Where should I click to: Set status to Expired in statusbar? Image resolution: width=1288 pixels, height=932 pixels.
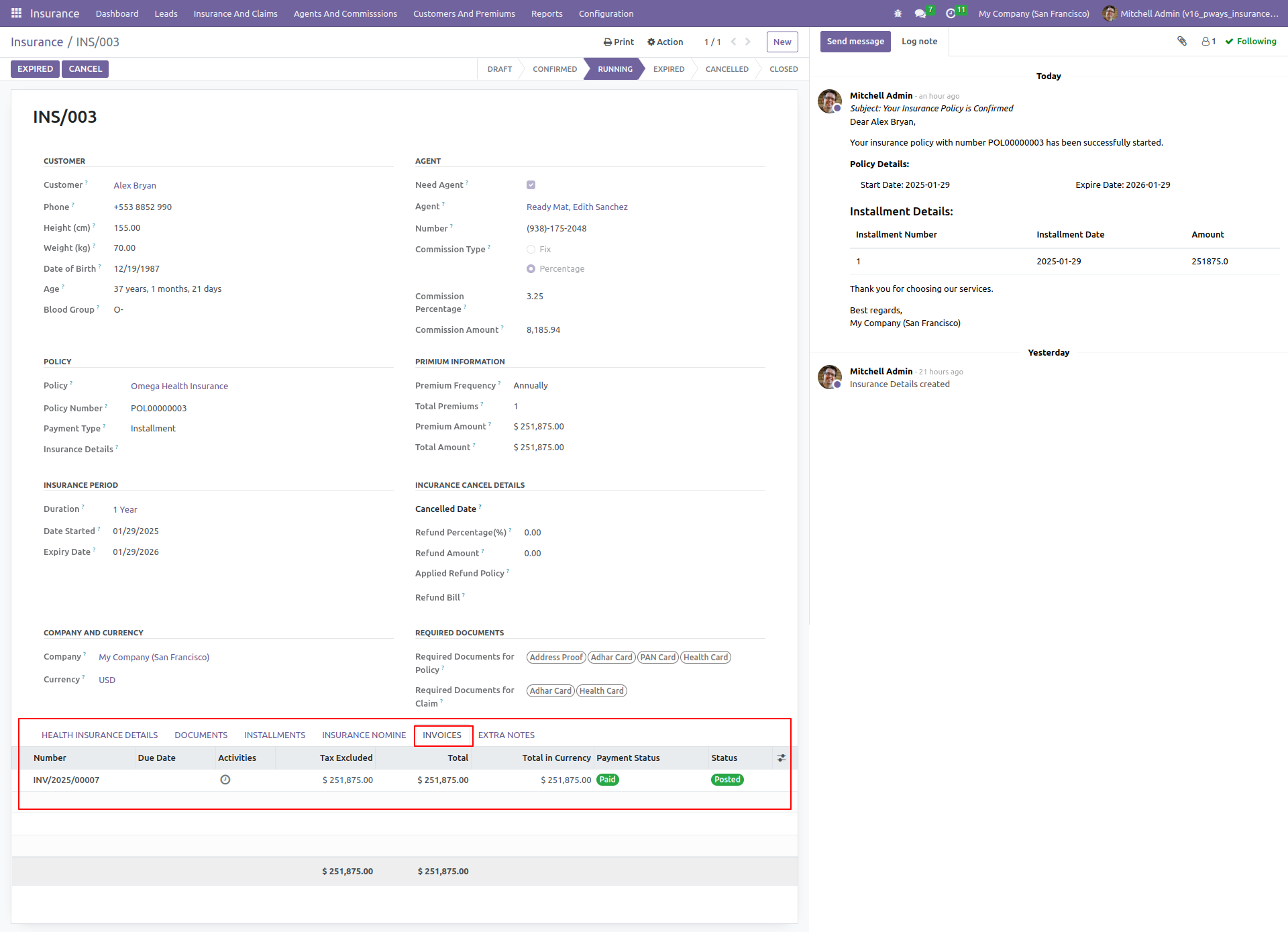point(669,69)
